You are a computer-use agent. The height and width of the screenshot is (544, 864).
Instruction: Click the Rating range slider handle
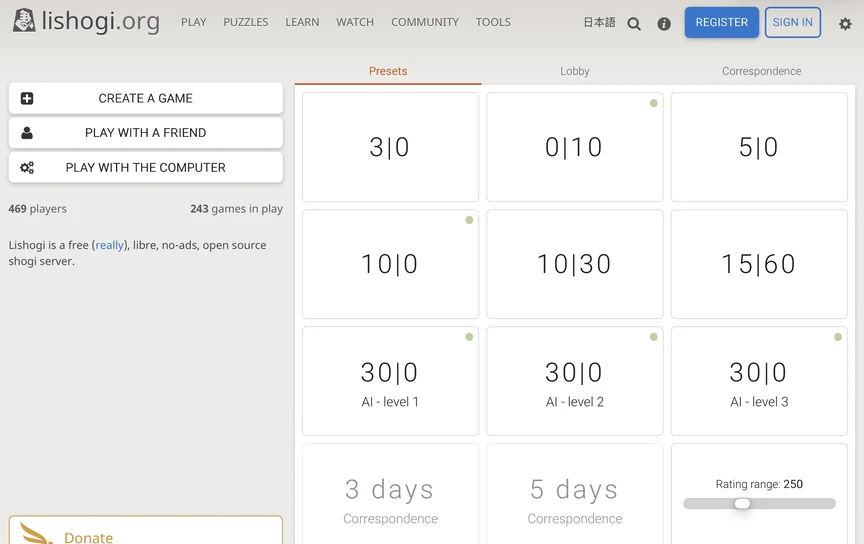(x=742, y=504)
